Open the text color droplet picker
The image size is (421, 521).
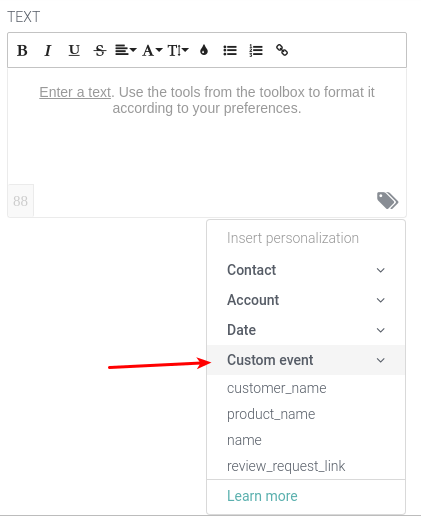point(204,51)
